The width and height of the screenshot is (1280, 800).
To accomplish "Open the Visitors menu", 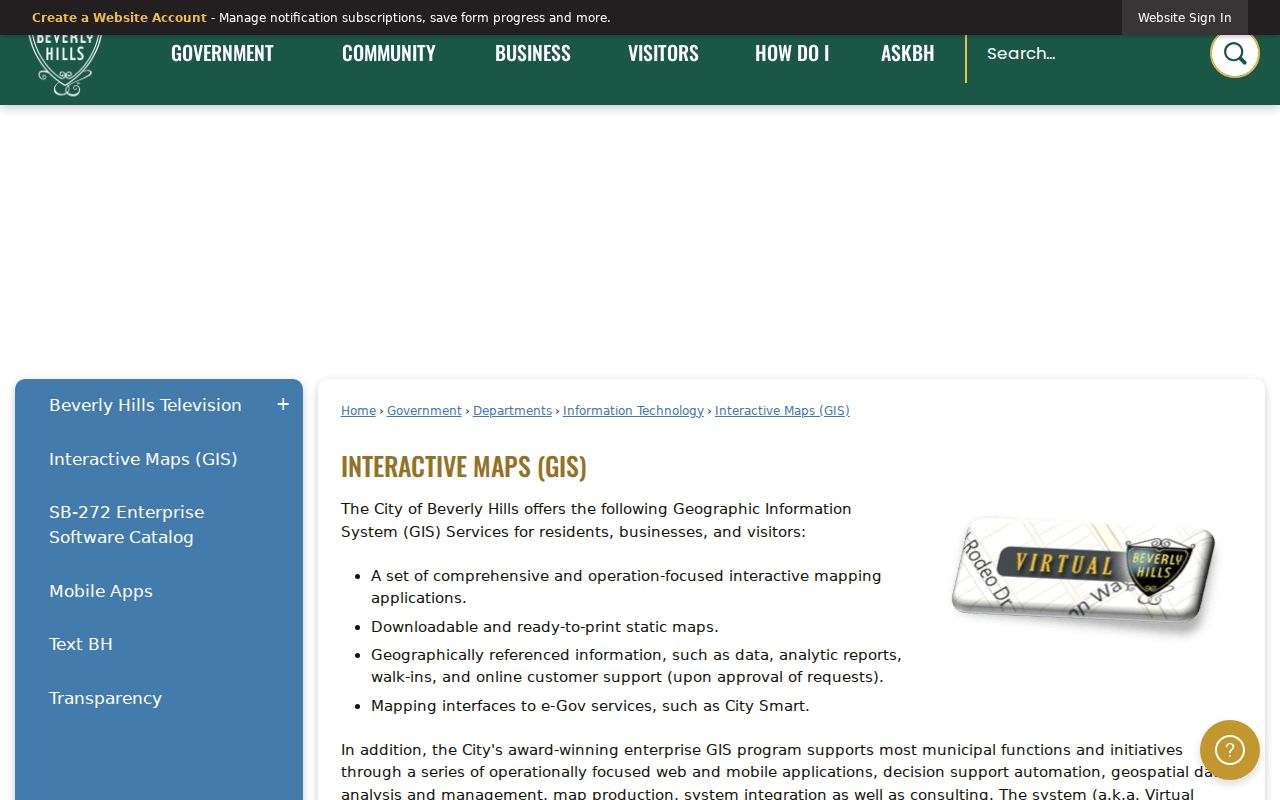I will pos(663,54).
